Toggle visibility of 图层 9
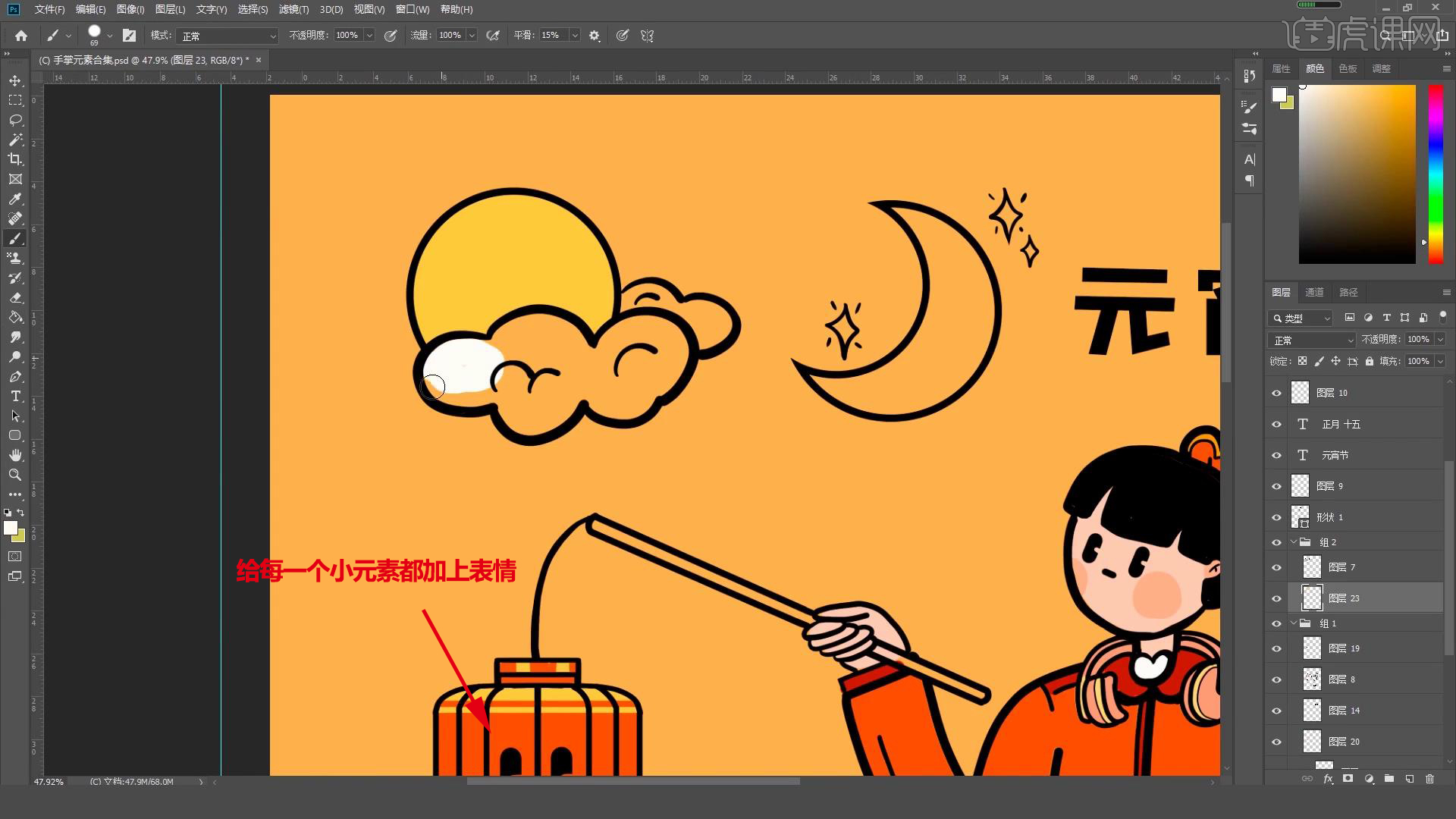Image resolution: width=1456 pixels, height=819 pixels. 1277,486
